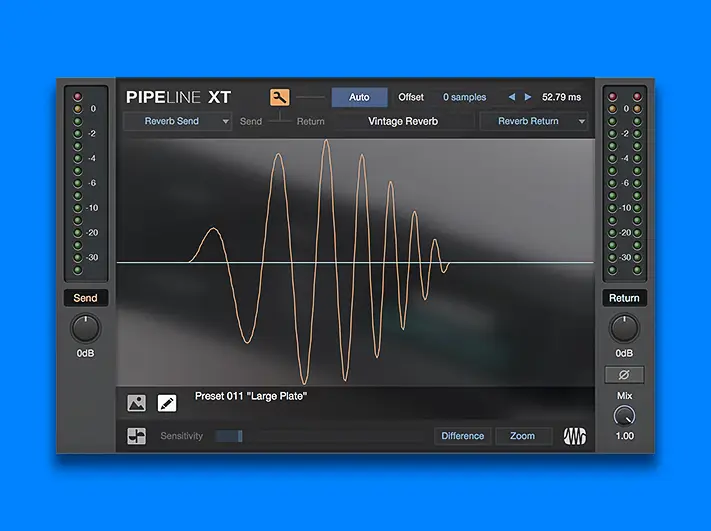Click the Send label box
711x531 pixels.
[85, 298]
